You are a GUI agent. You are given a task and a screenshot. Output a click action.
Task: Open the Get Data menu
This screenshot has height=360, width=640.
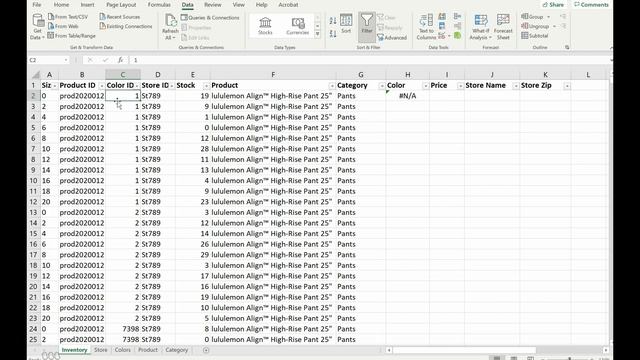pyautogui.click(x=37, y=27)
